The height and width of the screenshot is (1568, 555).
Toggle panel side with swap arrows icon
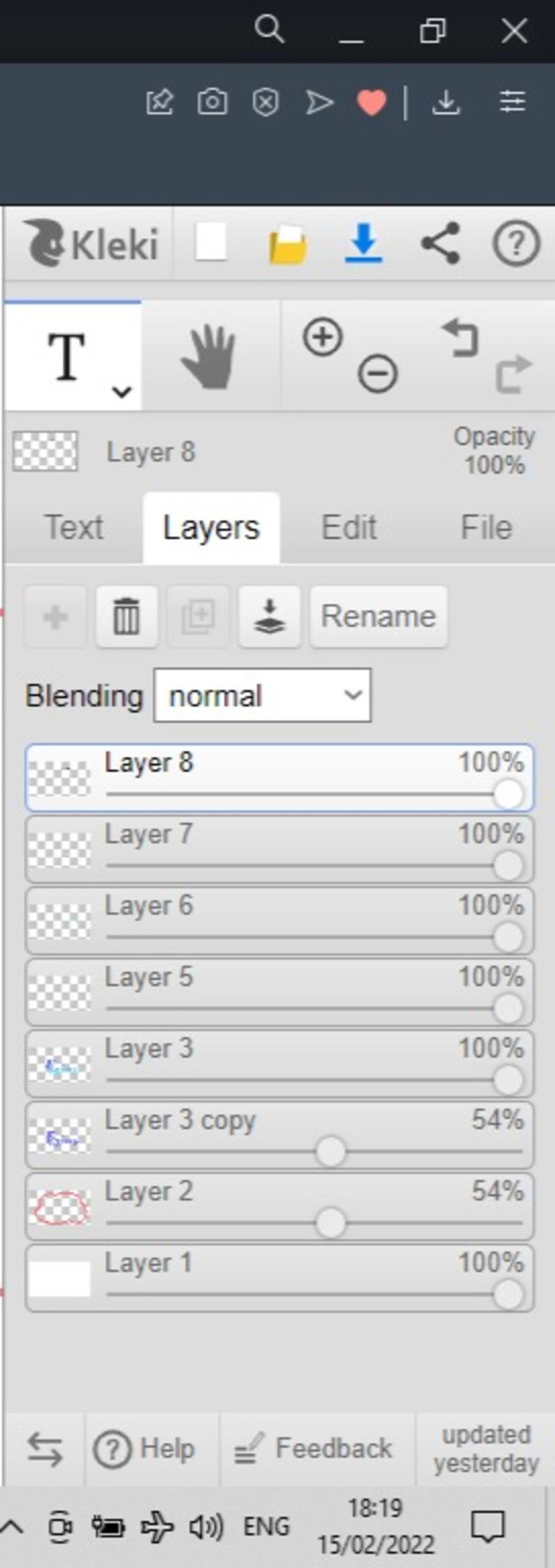tap(44, 1449)
